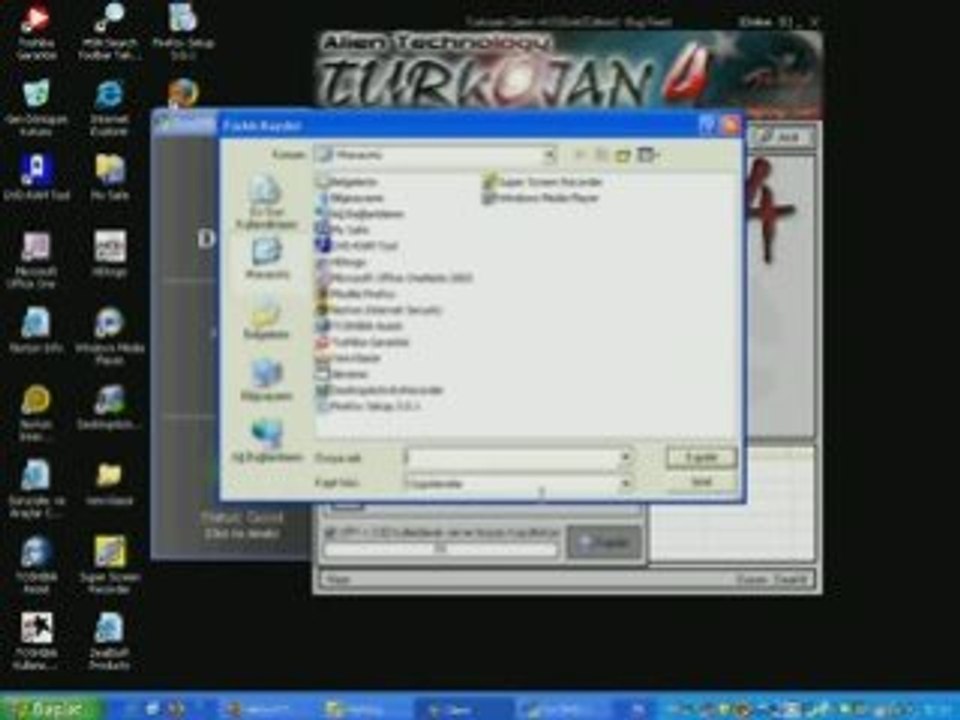Go back in save dialog toolbar
This screenshot has height=720, width=960.
(579, 156)
